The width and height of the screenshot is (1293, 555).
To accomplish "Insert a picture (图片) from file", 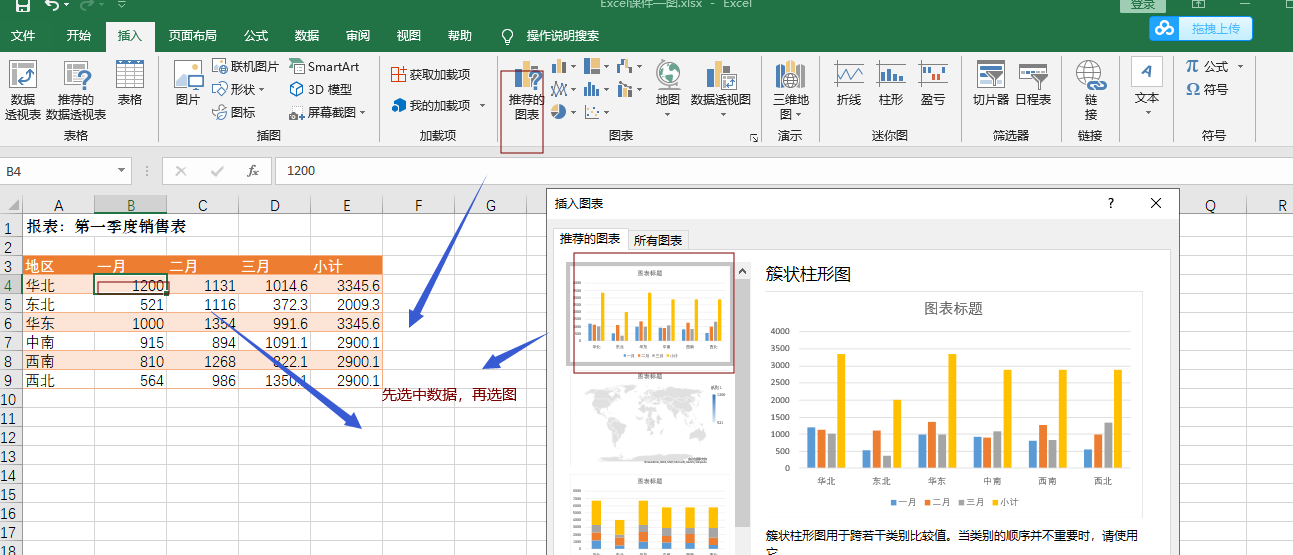I will pos(188,84).
